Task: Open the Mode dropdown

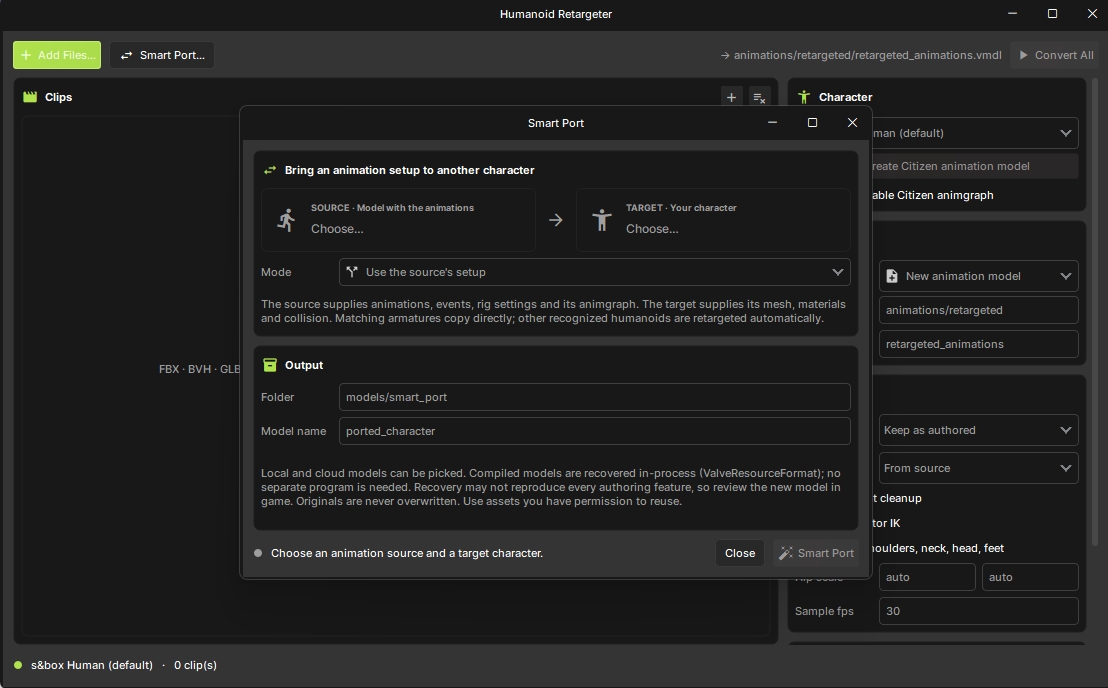Action: coord(594,272)
